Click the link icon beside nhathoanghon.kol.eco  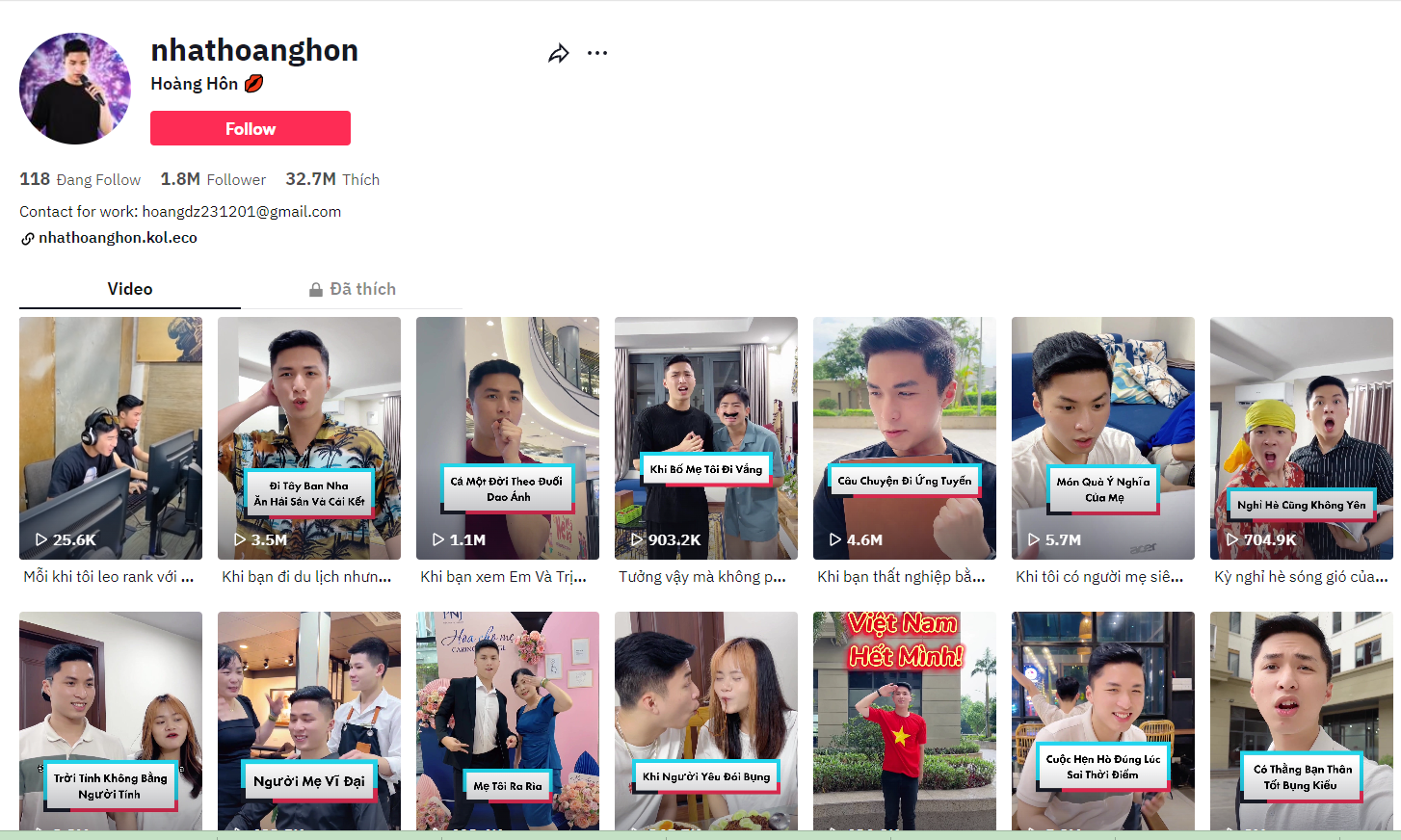point(28,239)
